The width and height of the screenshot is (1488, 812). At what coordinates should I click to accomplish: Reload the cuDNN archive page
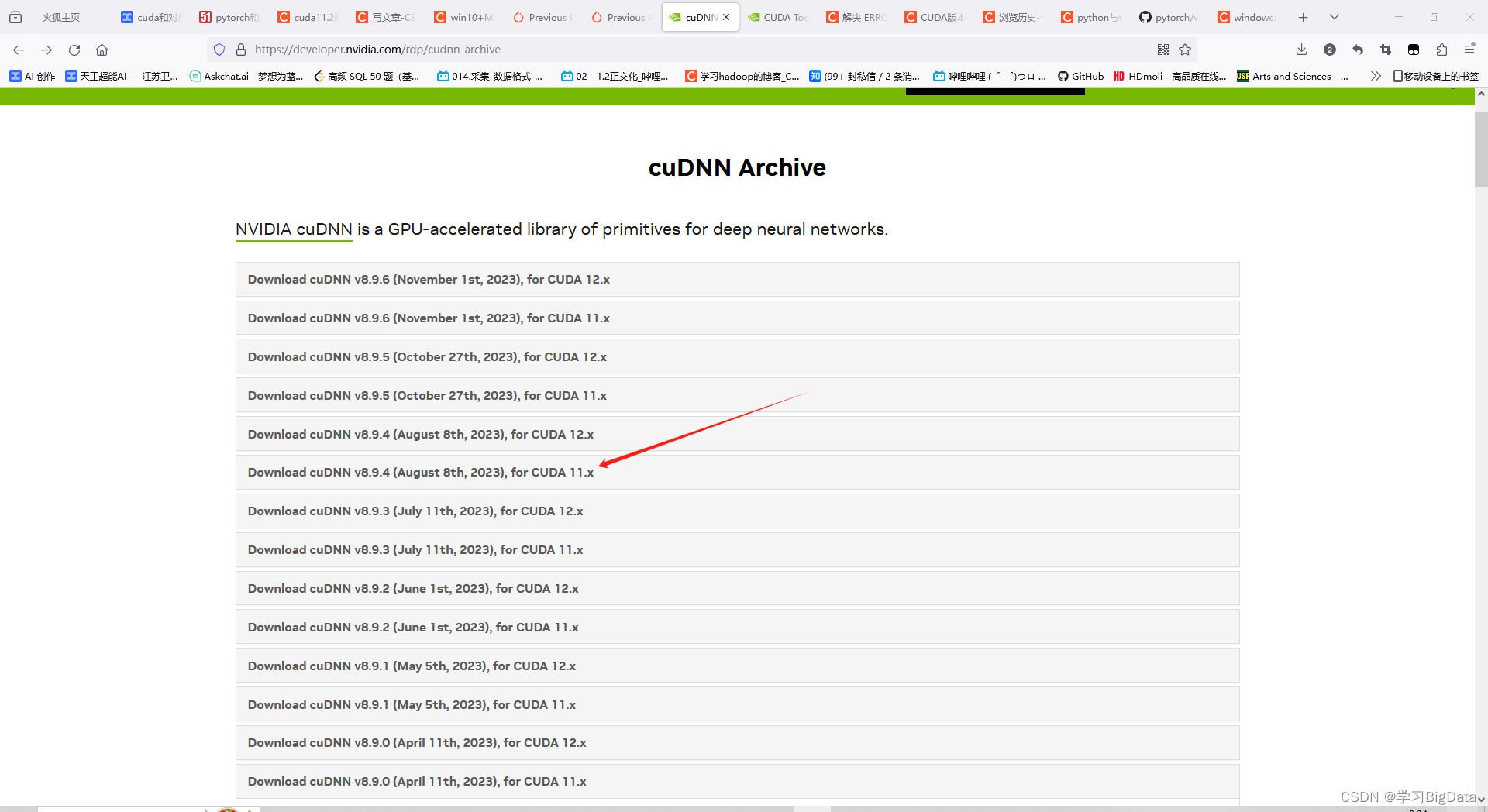click(x=74, y=50)
